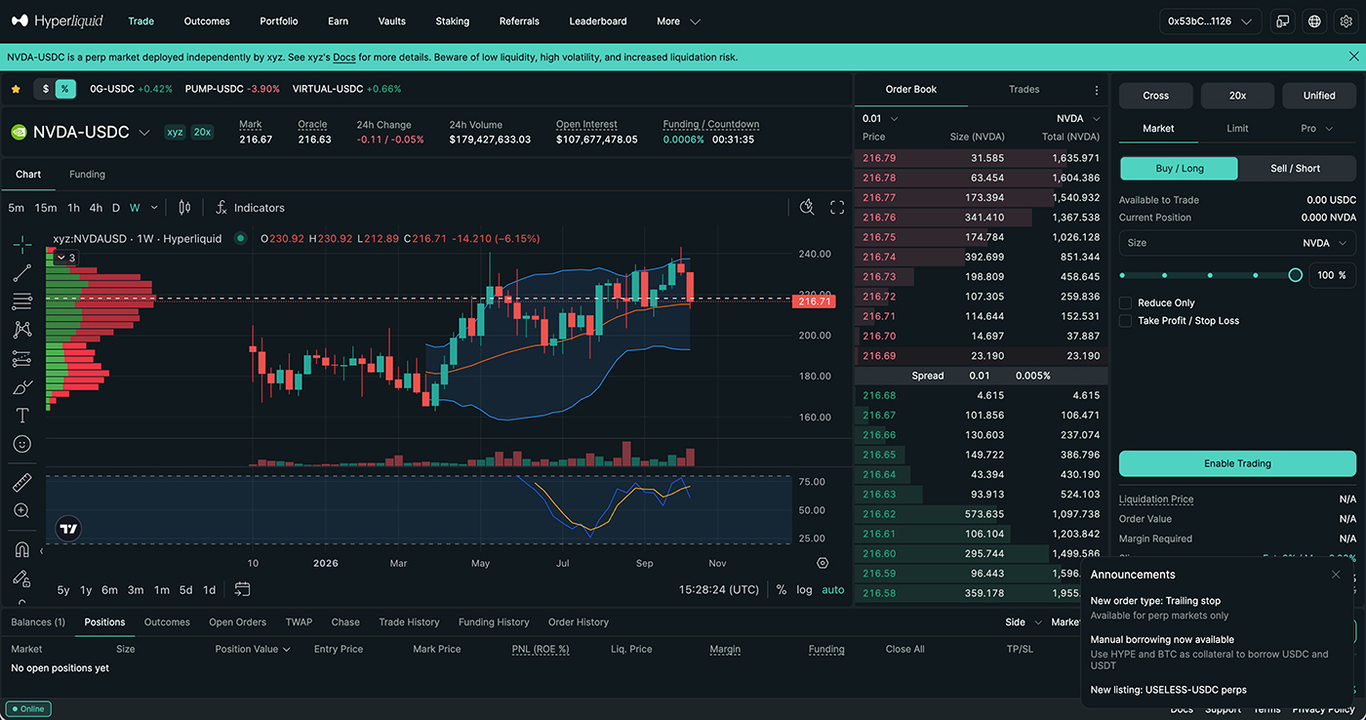1366x720 pixels.
Task: Open the Open Orders tab
Action: [237, 622]
